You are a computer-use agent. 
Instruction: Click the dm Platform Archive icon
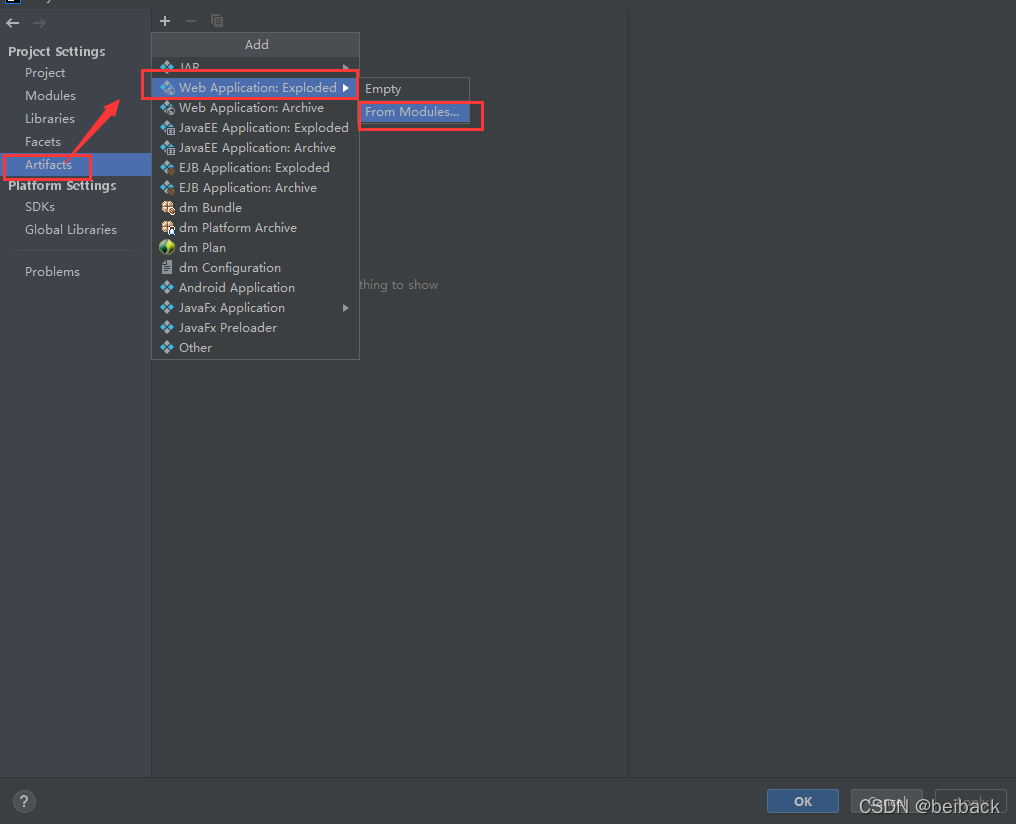pos(167,227)
